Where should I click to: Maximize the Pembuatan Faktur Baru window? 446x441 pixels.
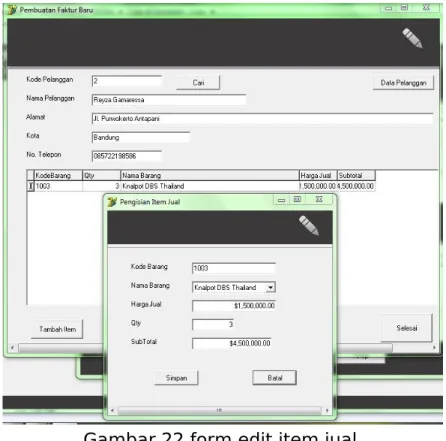click(404, 7)
